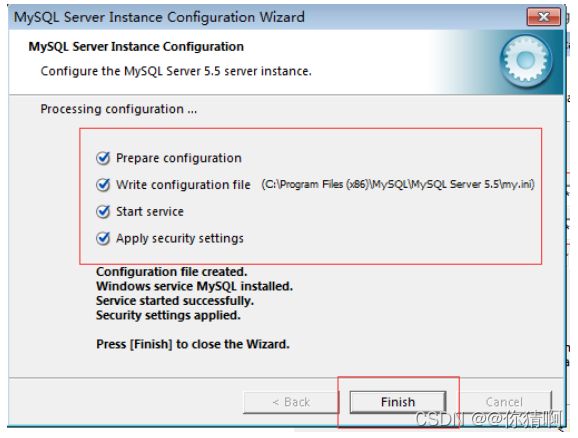Screen dimensions: 578x438
Task: Click the Cancel button
Action: [504, 402]
